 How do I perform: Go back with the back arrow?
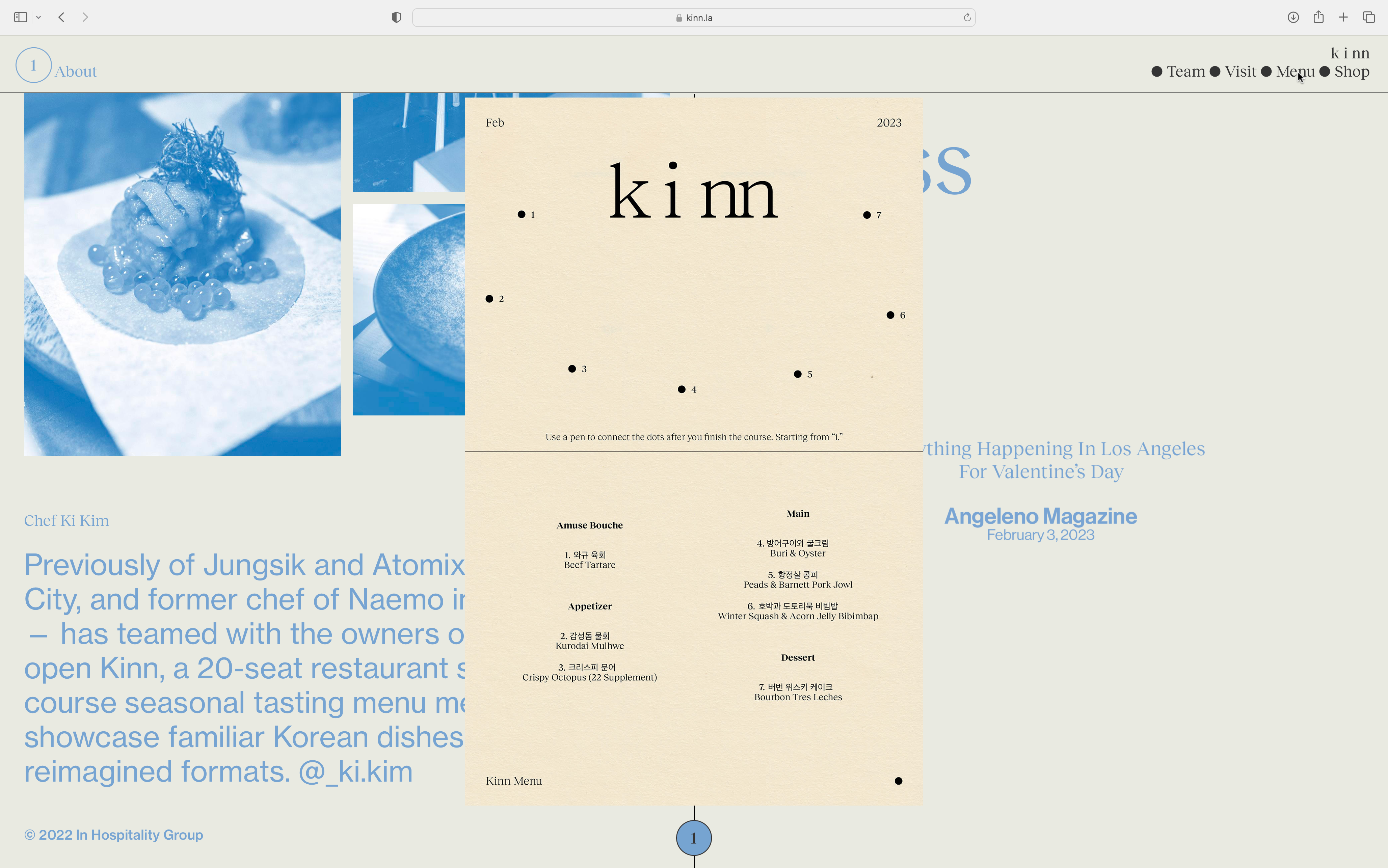(61, 17)
